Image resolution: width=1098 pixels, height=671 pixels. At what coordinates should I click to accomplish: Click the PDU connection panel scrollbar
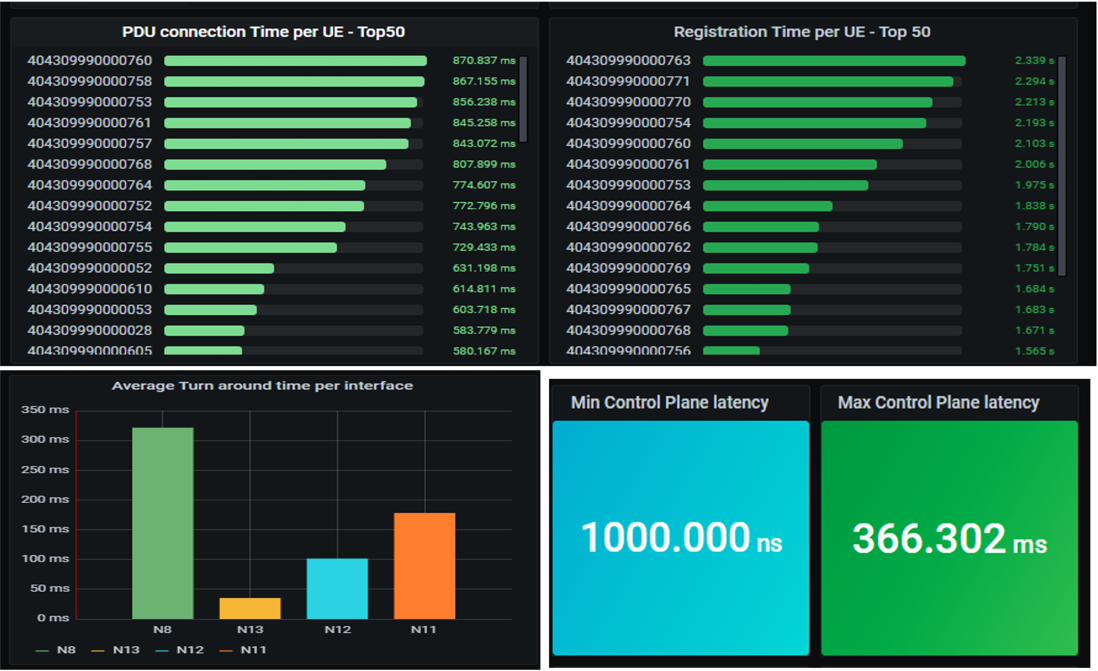pos(523,99)
